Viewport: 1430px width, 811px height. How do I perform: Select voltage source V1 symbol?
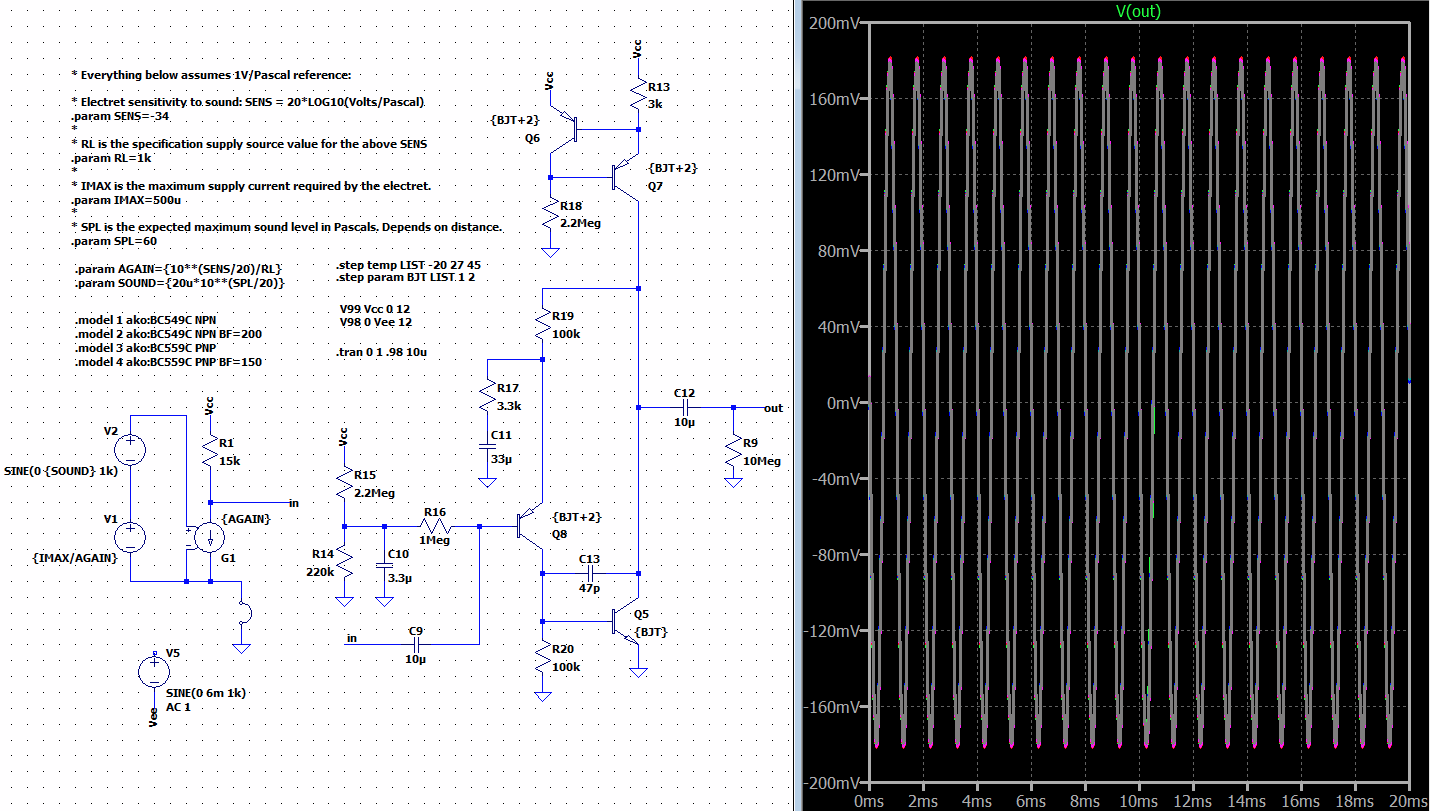131,537
